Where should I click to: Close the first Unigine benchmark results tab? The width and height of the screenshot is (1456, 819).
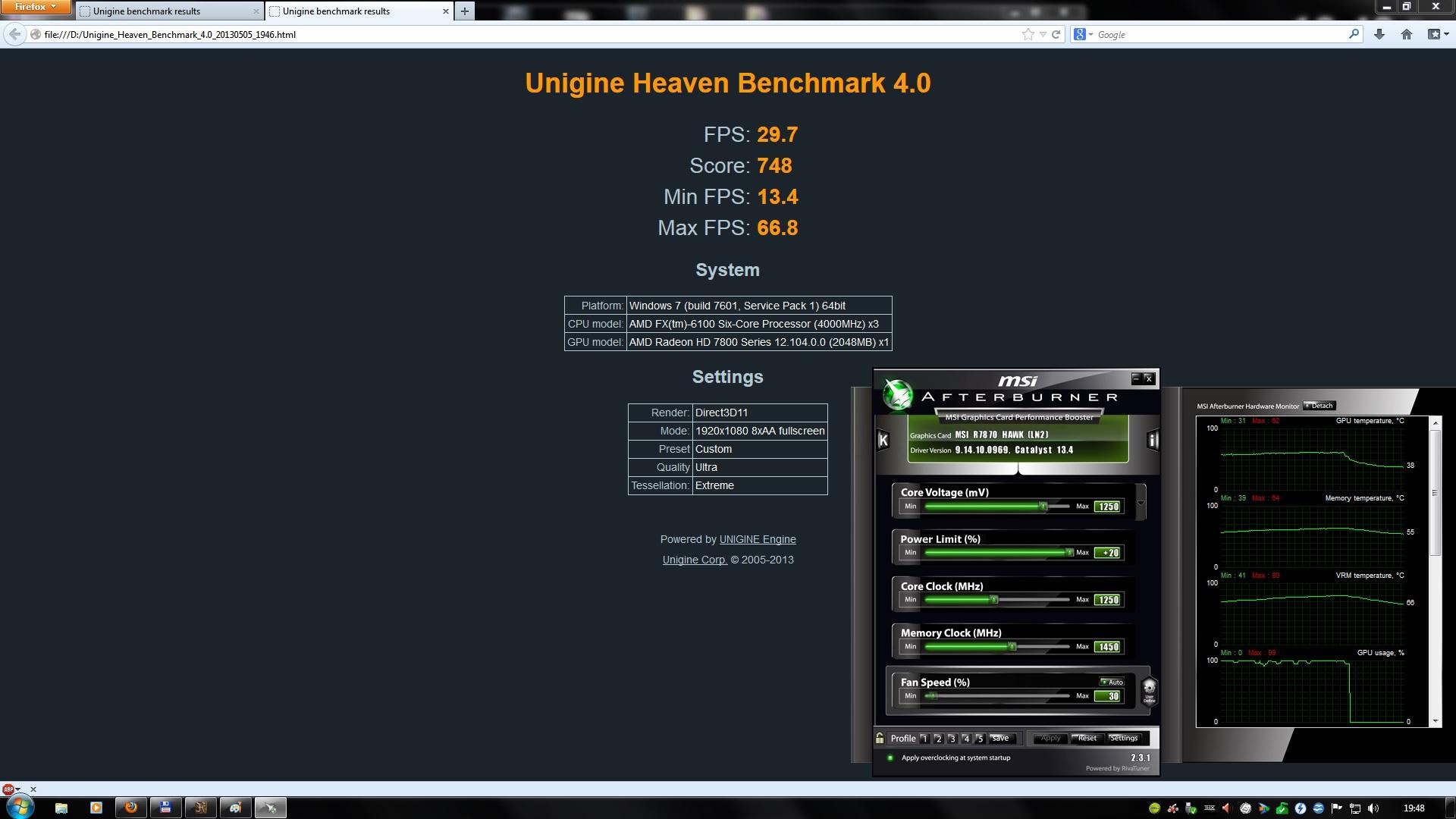coord(256,11)
